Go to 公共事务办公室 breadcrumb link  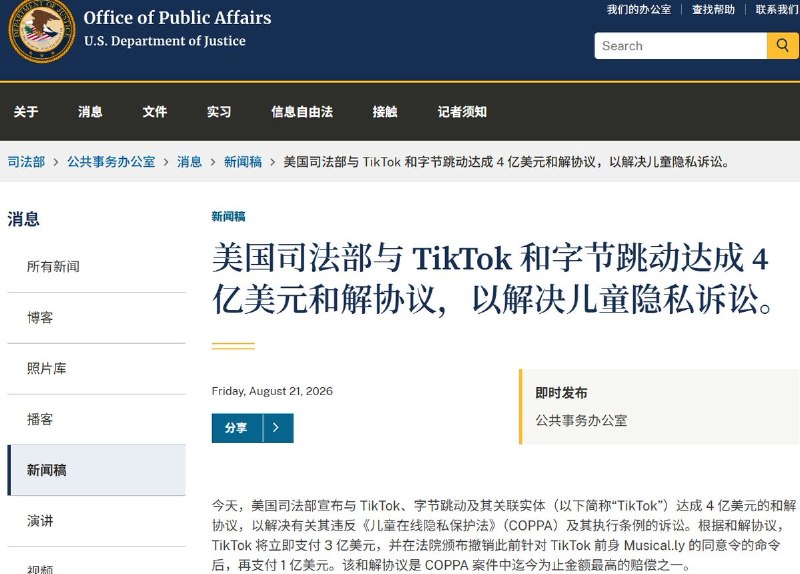pyautogui.click(x=111, y=162)
